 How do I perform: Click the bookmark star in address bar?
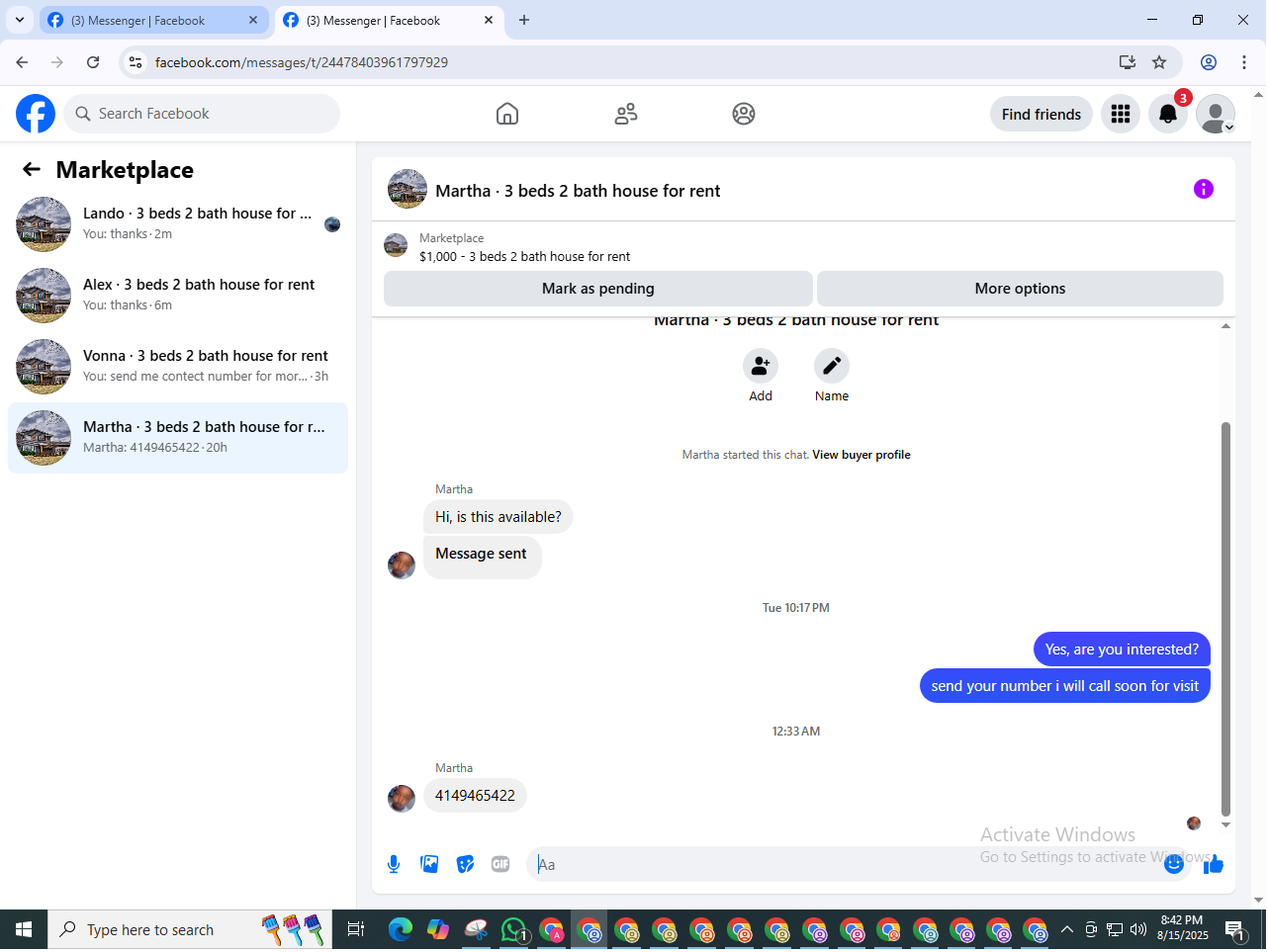tap(1159, 62)
